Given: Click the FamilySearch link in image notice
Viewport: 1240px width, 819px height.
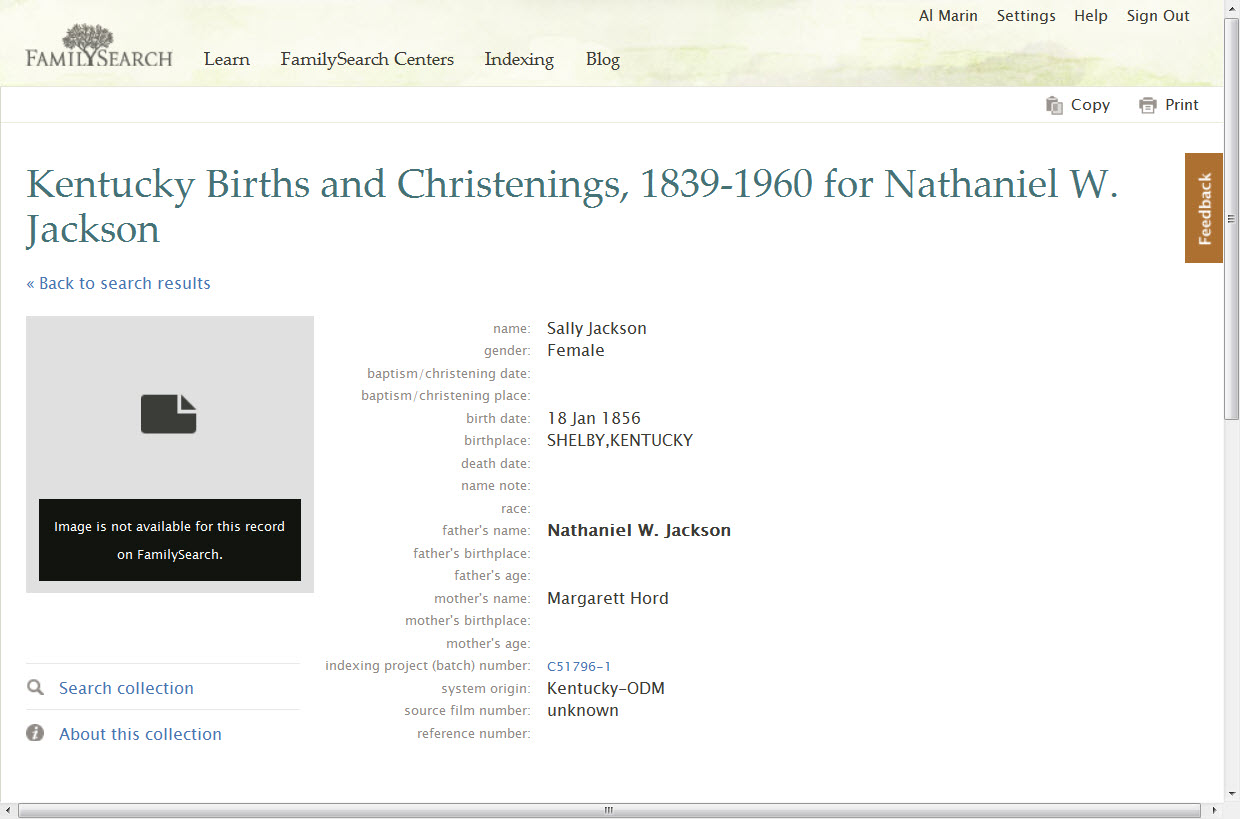Looking at the screenshot, I should click(178, 554).
